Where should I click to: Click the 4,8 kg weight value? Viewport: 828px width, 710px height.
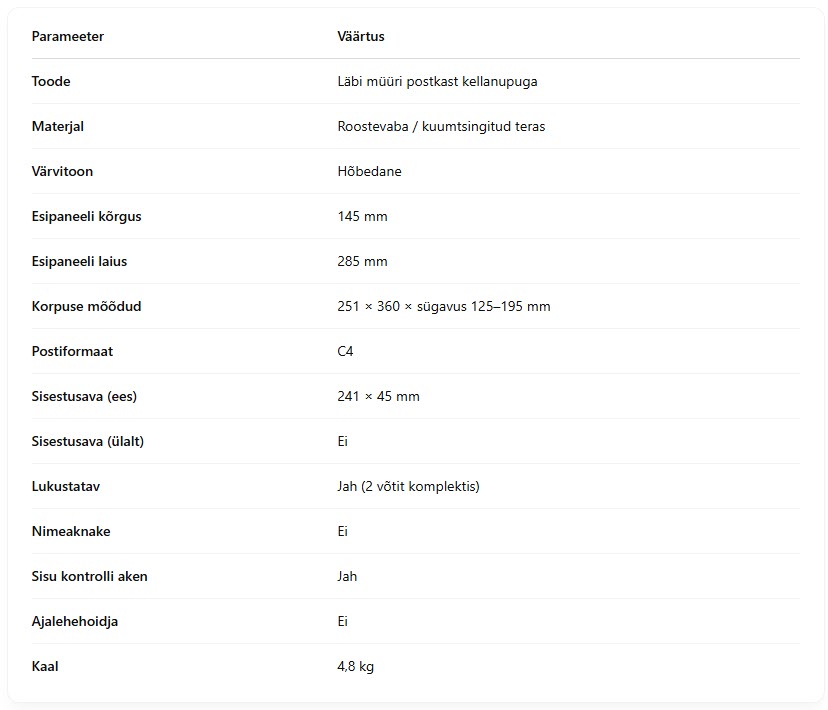[355, 666]
